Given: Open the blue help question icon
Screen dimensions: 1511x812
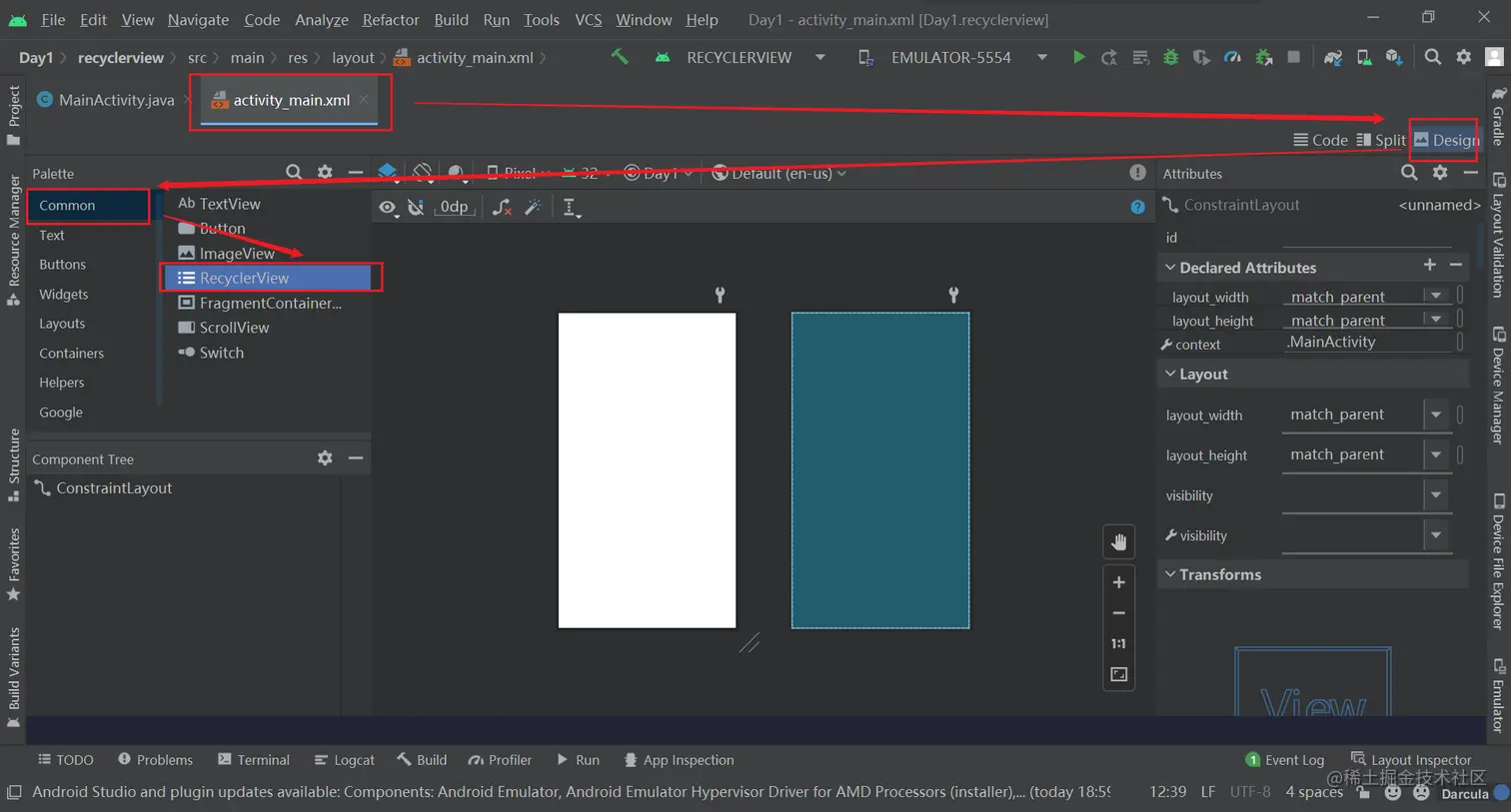Looking at the screenshot, I should [x=1137, y=207].
